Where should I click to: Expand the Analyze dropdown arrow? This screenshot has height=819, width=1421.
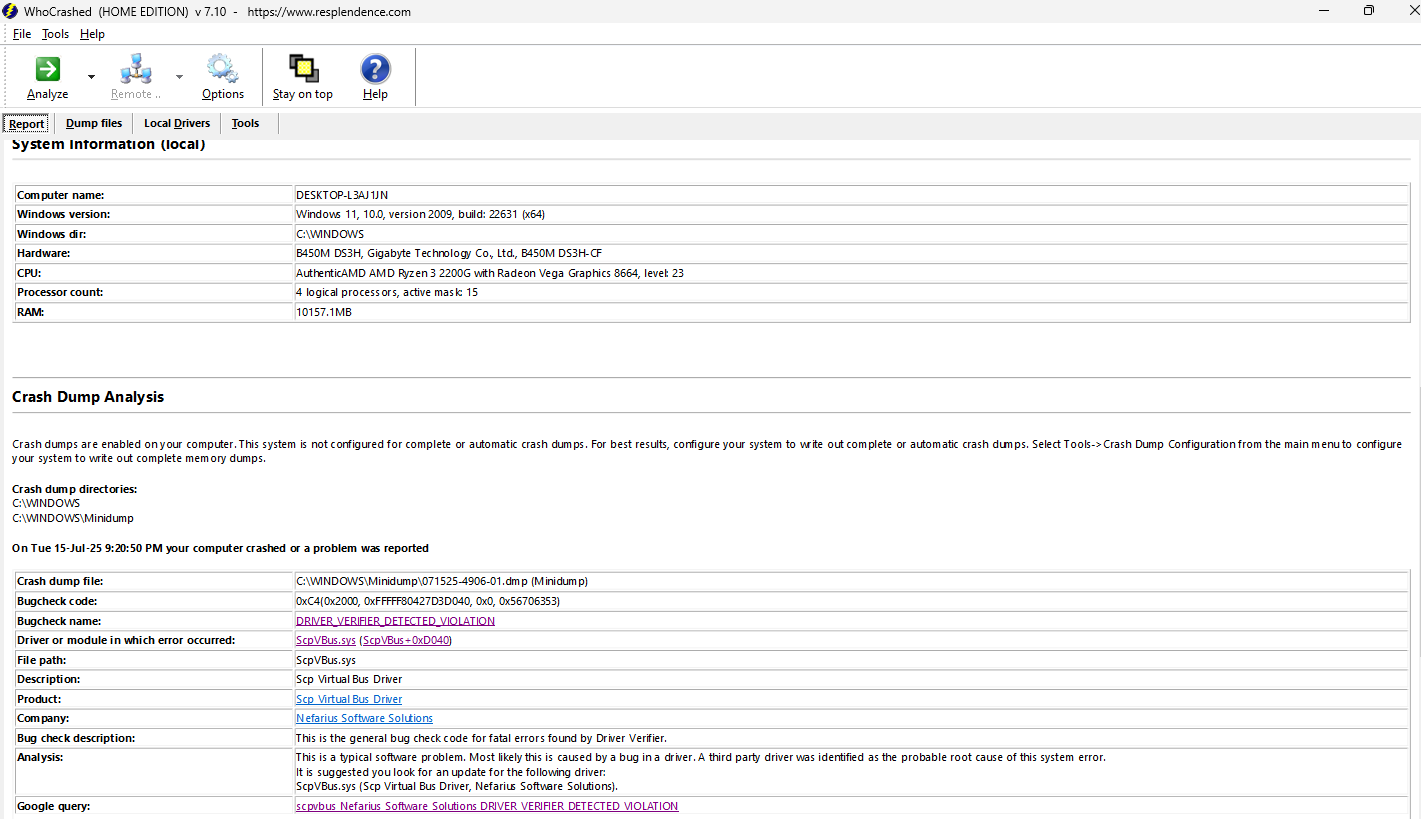pyautogui.click(x=91, y=77)
